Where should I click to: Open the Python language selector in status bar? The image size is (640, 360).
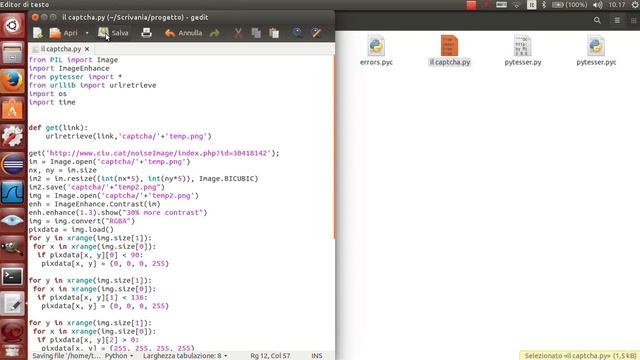click(119, 356)
